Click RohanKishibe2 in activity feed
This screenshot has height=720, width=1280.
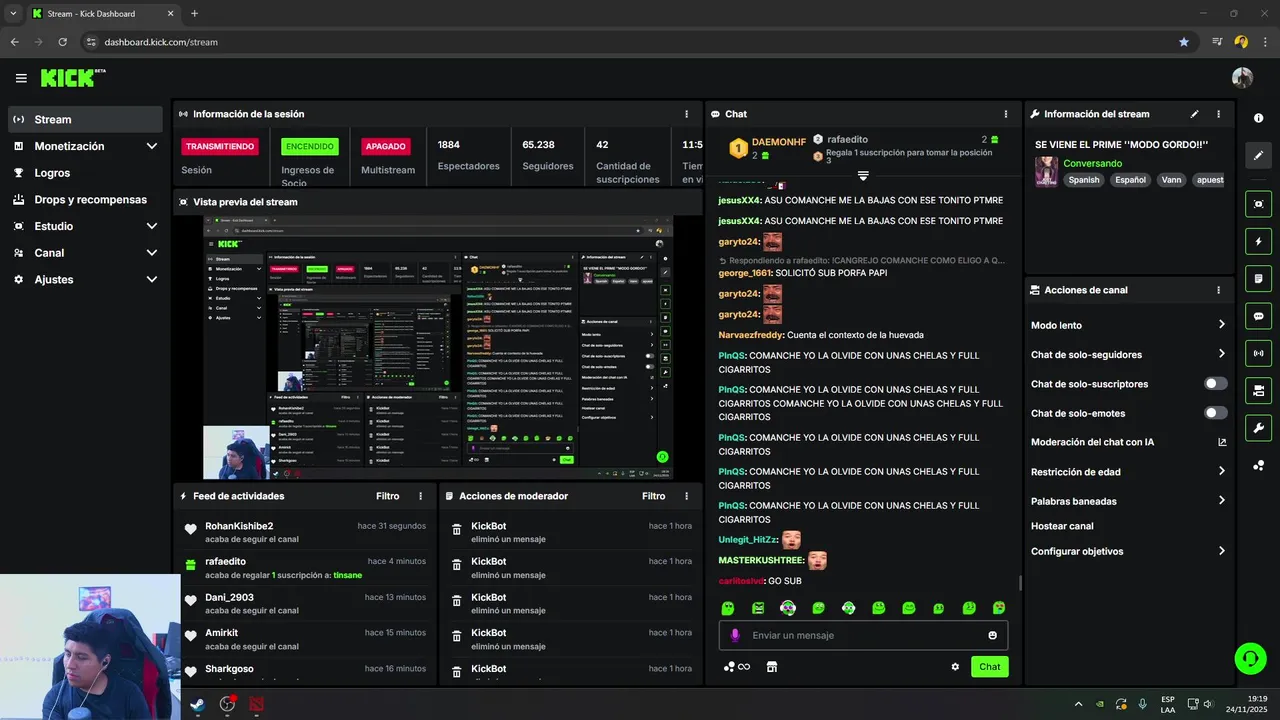pos(239,526)
